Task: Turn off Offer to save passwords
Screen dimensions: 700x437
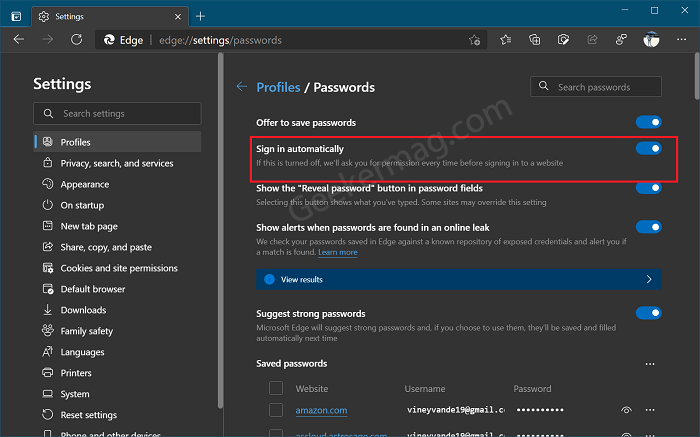Action: (649, 122)
